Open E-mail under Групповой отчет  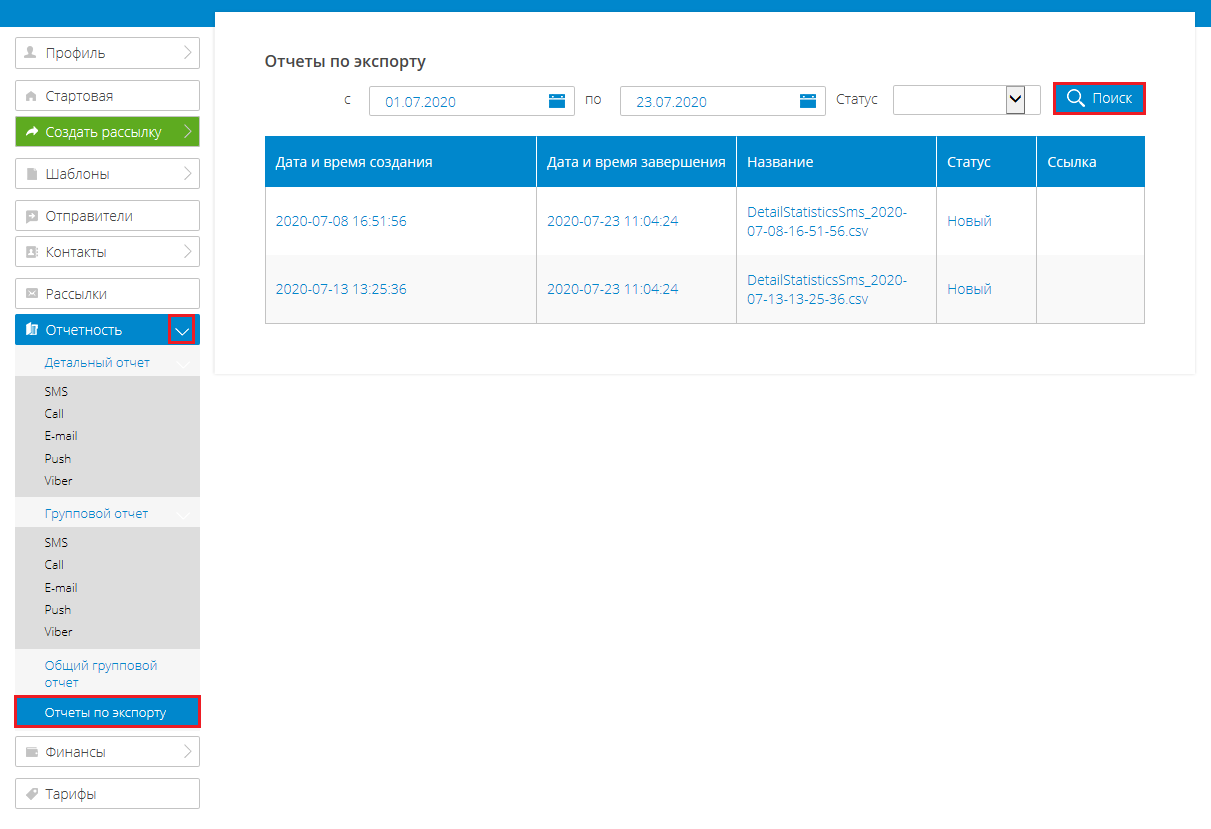coord(61,588)
